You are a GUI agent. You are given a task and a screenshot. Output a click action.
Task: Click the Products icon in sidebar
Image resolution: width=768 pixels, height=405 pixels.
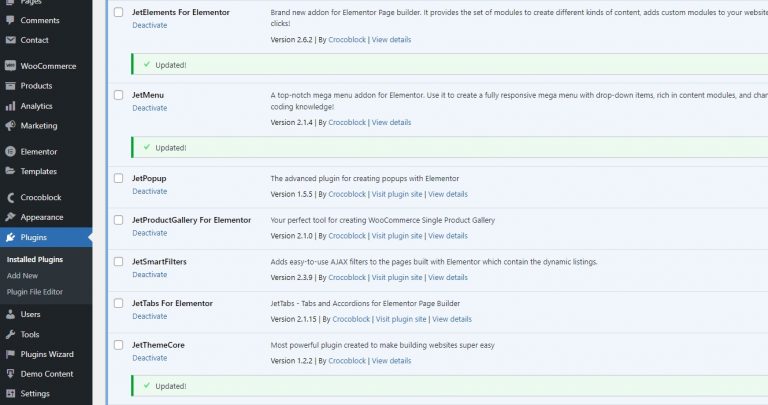point(10,86)
